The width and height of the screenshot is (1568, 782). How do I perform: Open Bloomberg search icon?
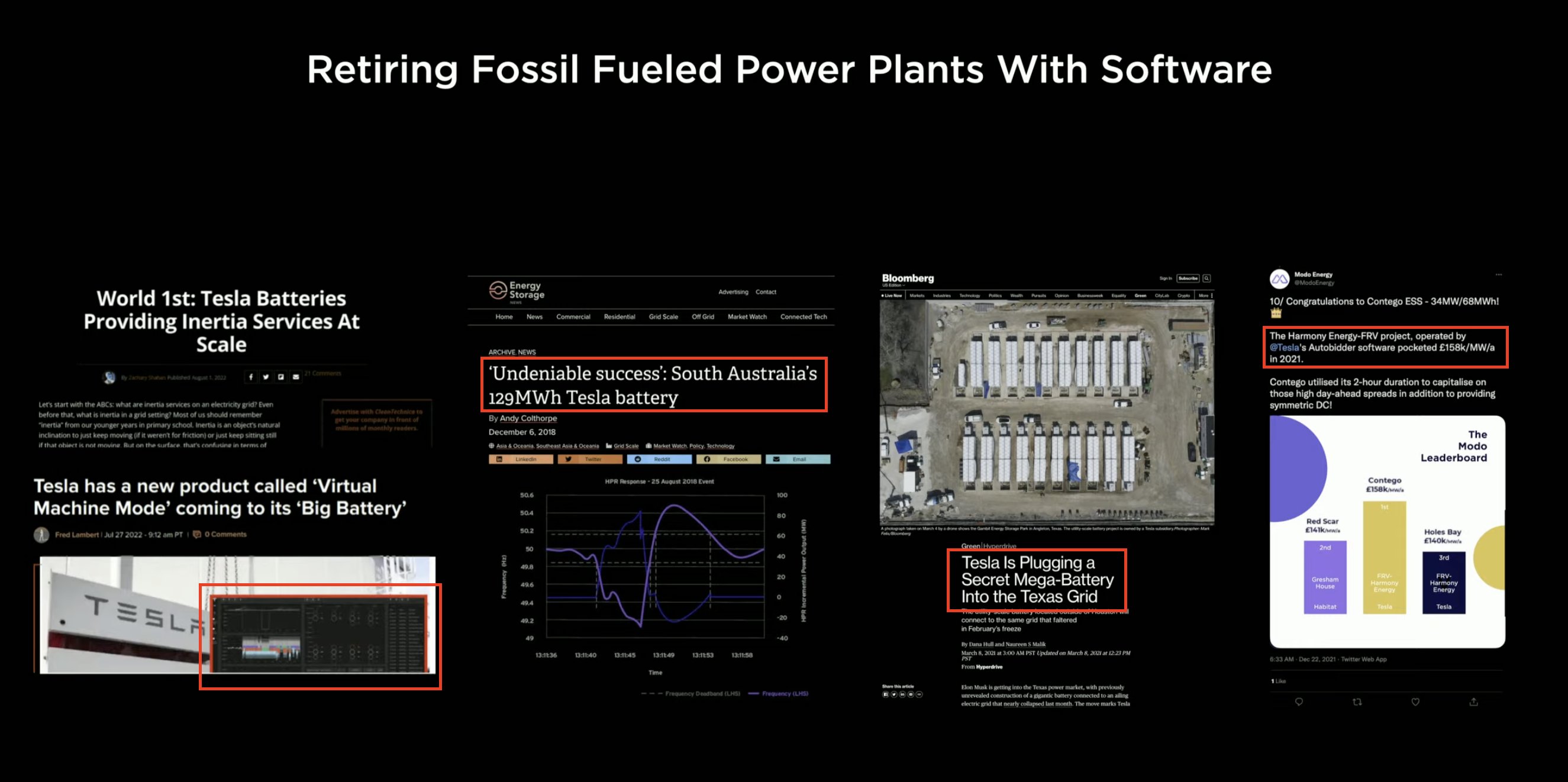[x=1206, y=279]
